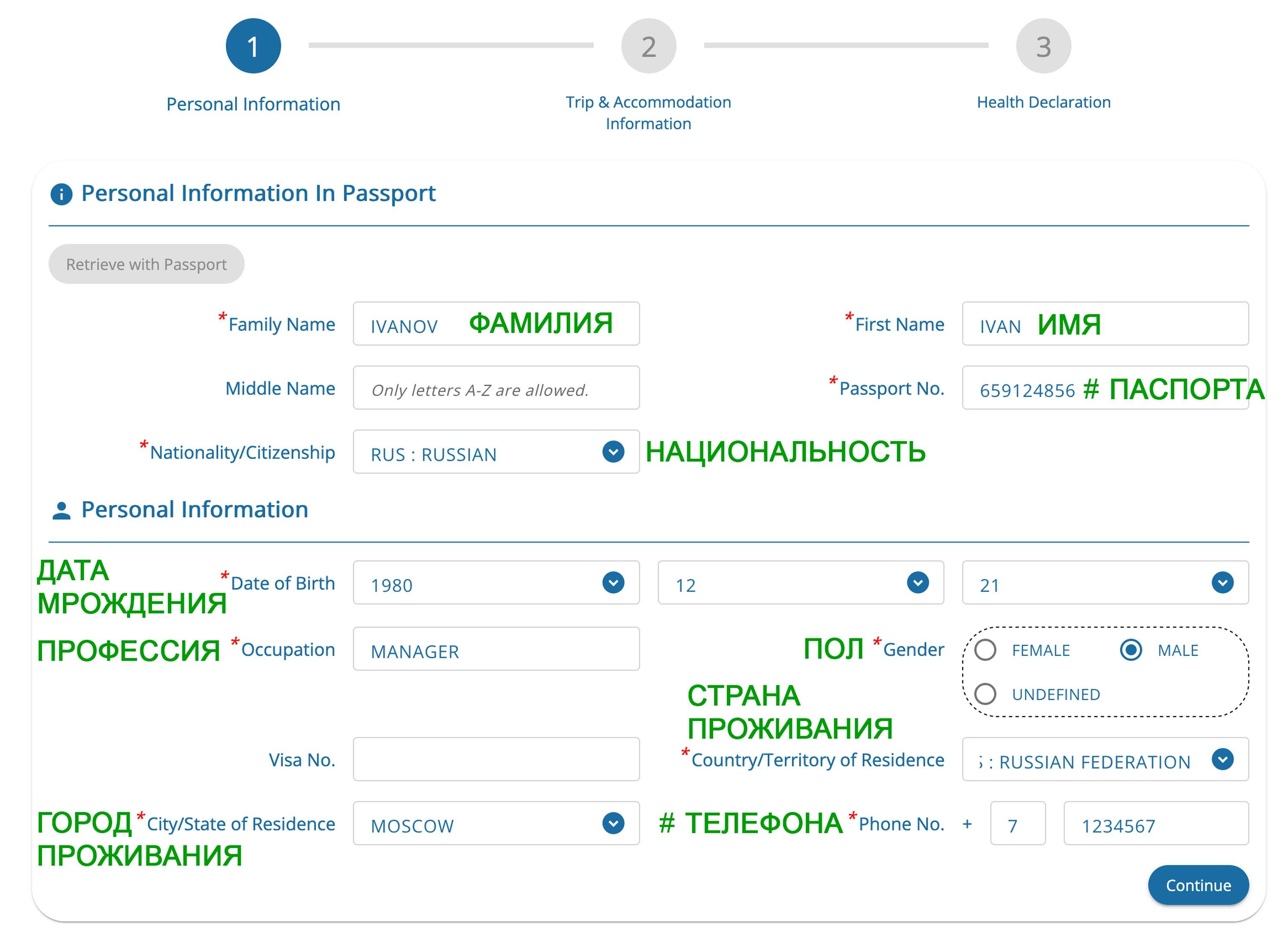The image size is (1288, 933).
Task: Open the birth day dropdown showing 21
Action: coord(1222,582)
